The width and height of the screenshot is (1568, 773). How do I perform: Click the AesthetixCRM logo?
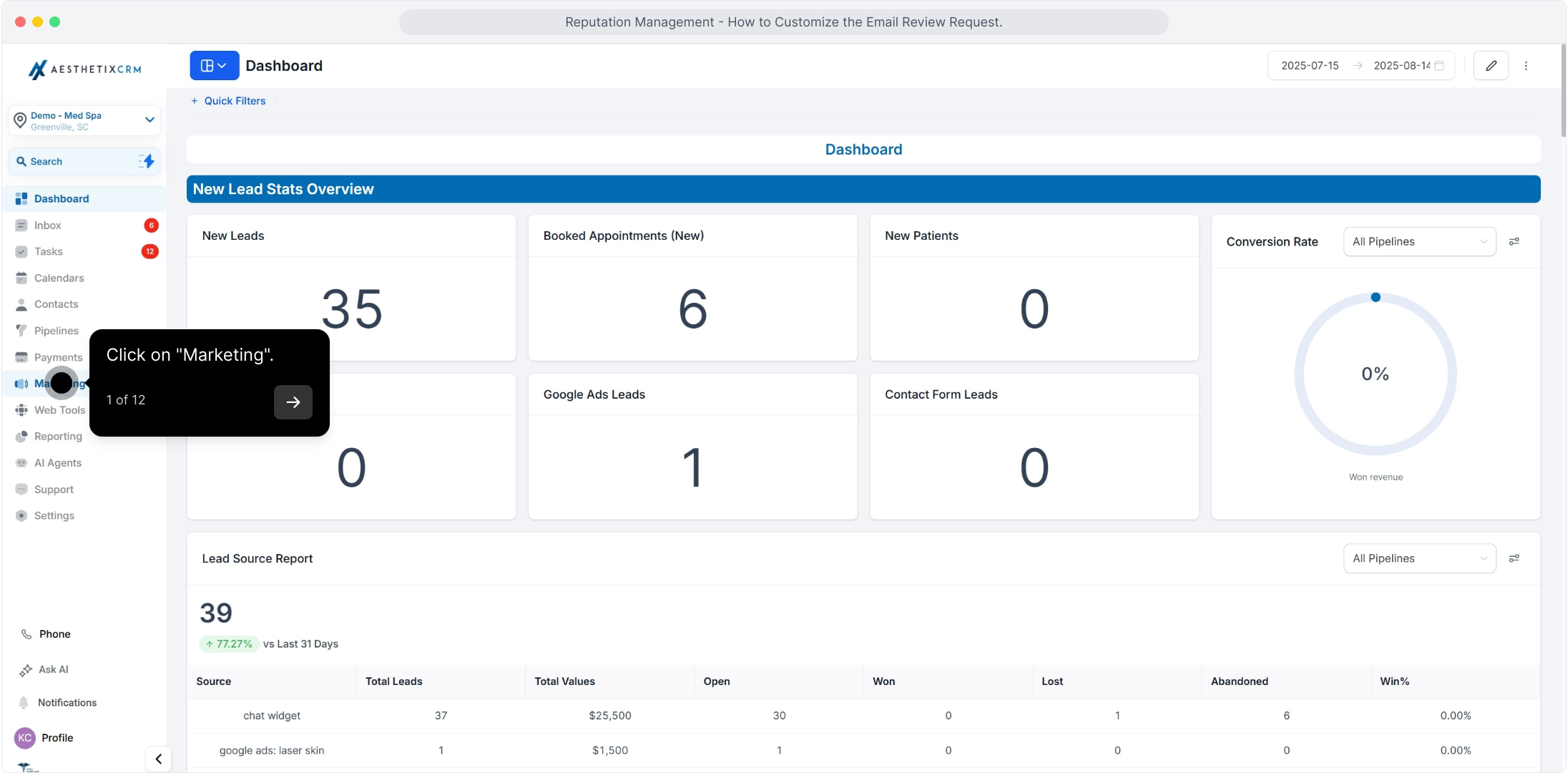(84, 69)
